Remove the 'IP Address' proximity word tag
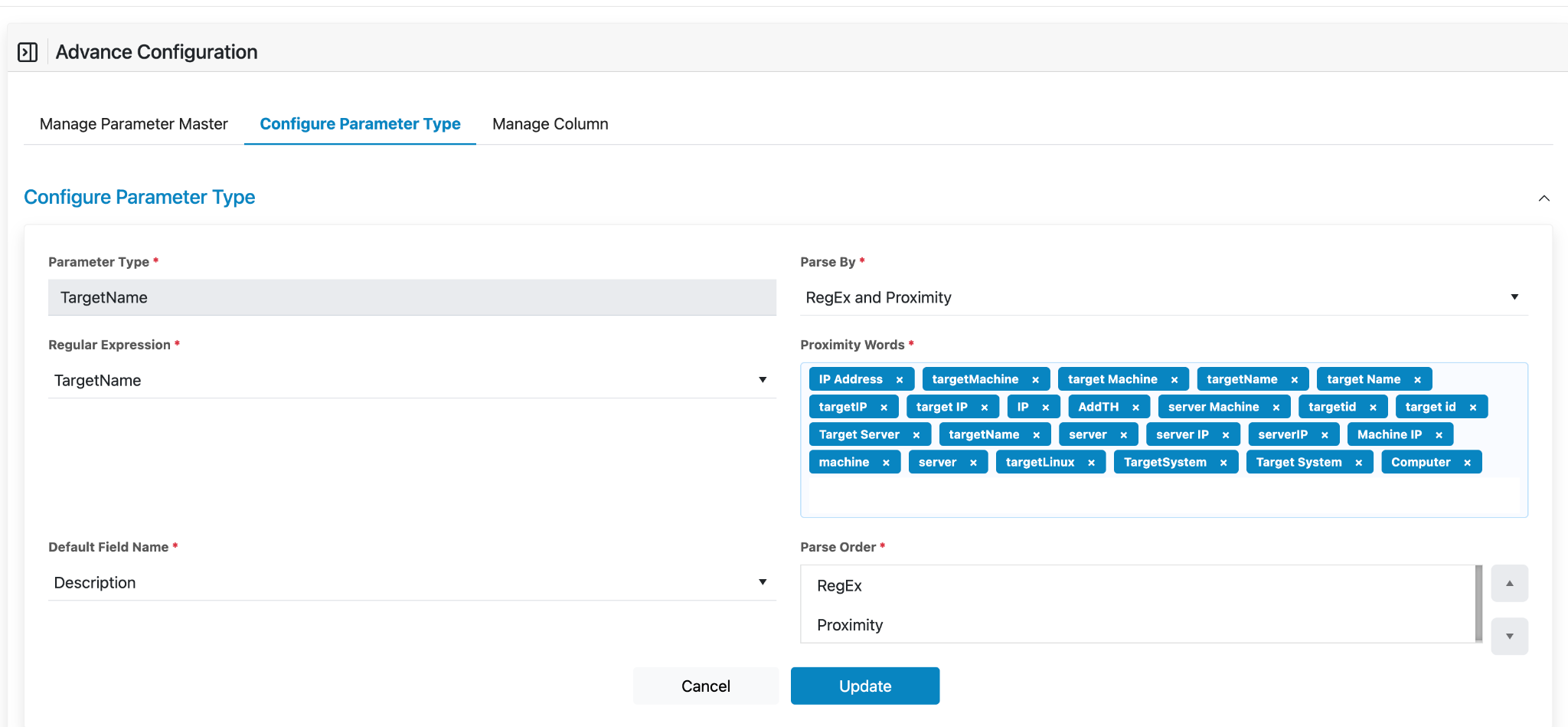1568x727 pixels. click(x=900, y=380)
